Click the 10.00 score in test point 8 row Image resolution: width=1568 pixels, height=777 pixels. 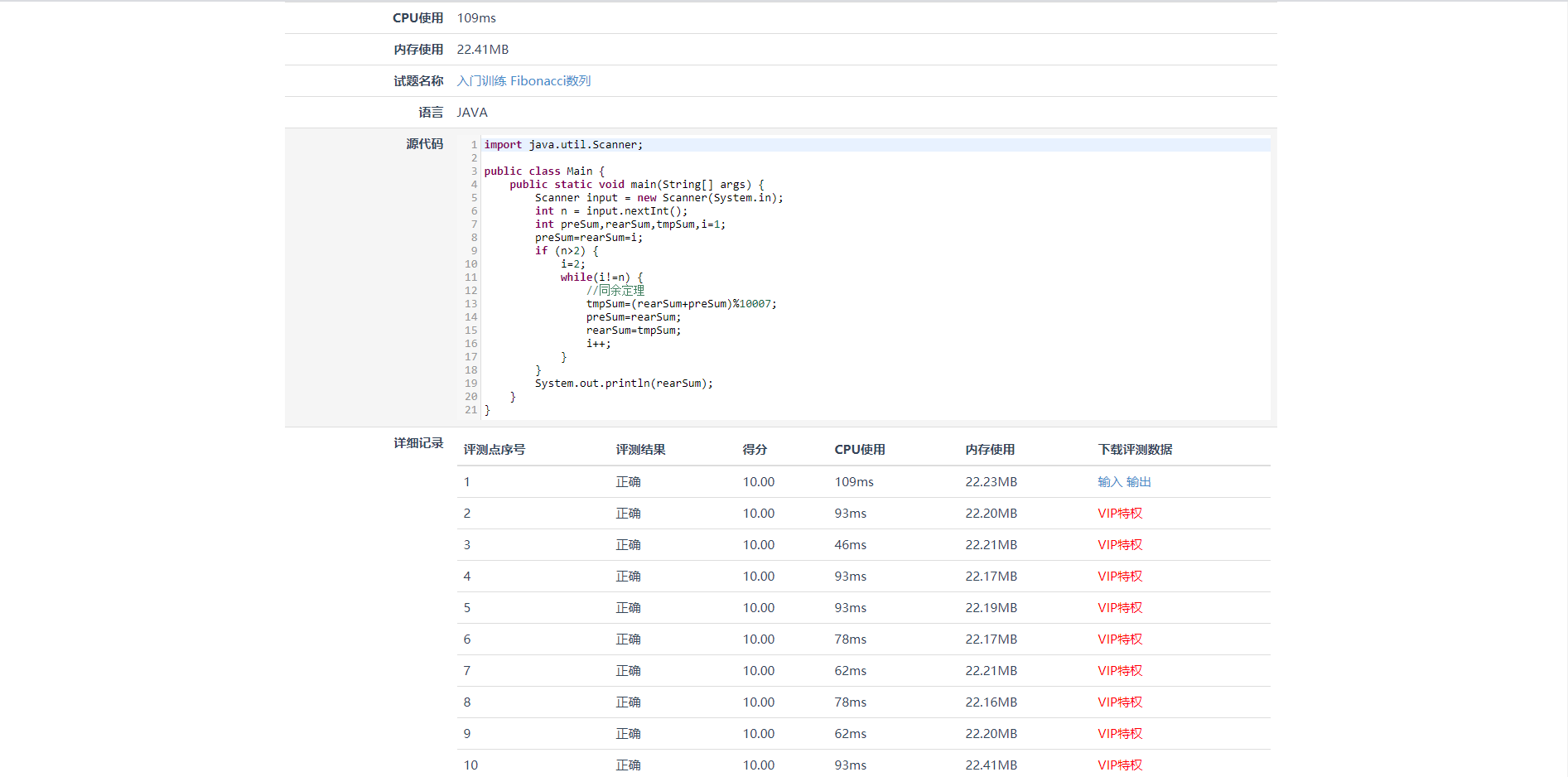[759, 702]
